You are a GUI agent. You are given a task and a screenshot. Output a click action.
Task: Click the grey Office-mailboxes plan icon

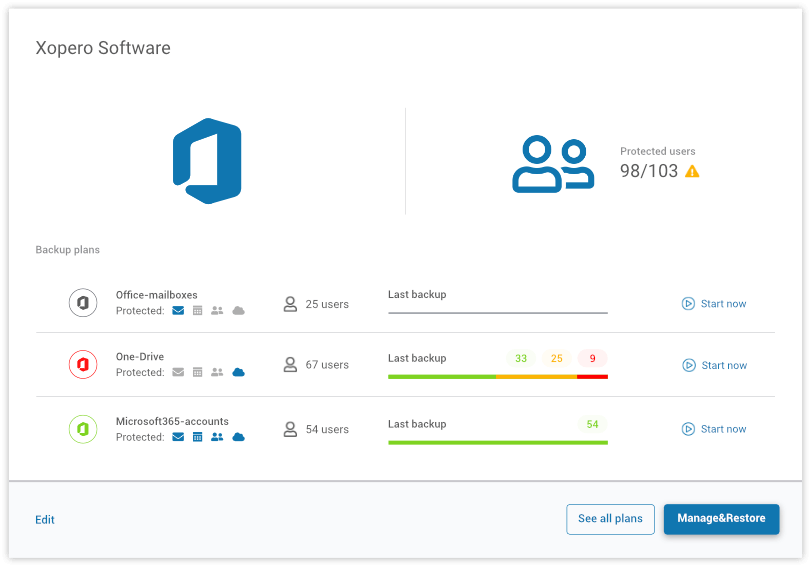pyautogui.click(x=83, y=303)
